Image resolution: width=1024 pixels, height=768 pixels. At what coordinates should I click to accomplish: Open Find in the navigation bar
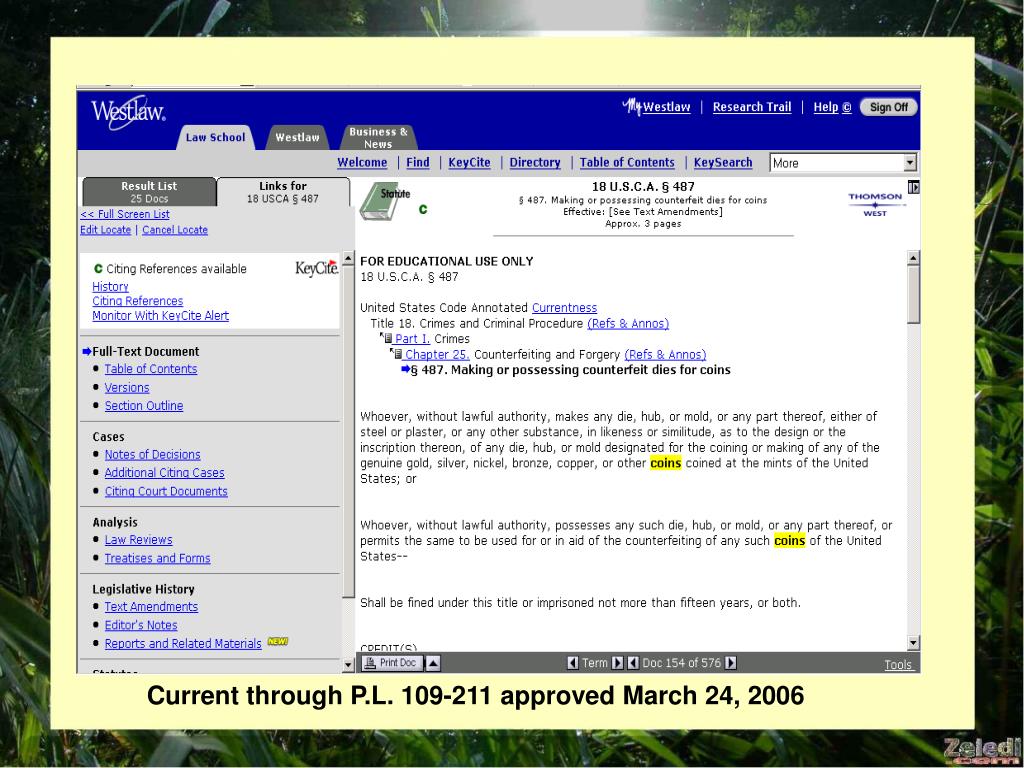pos(418,163)
